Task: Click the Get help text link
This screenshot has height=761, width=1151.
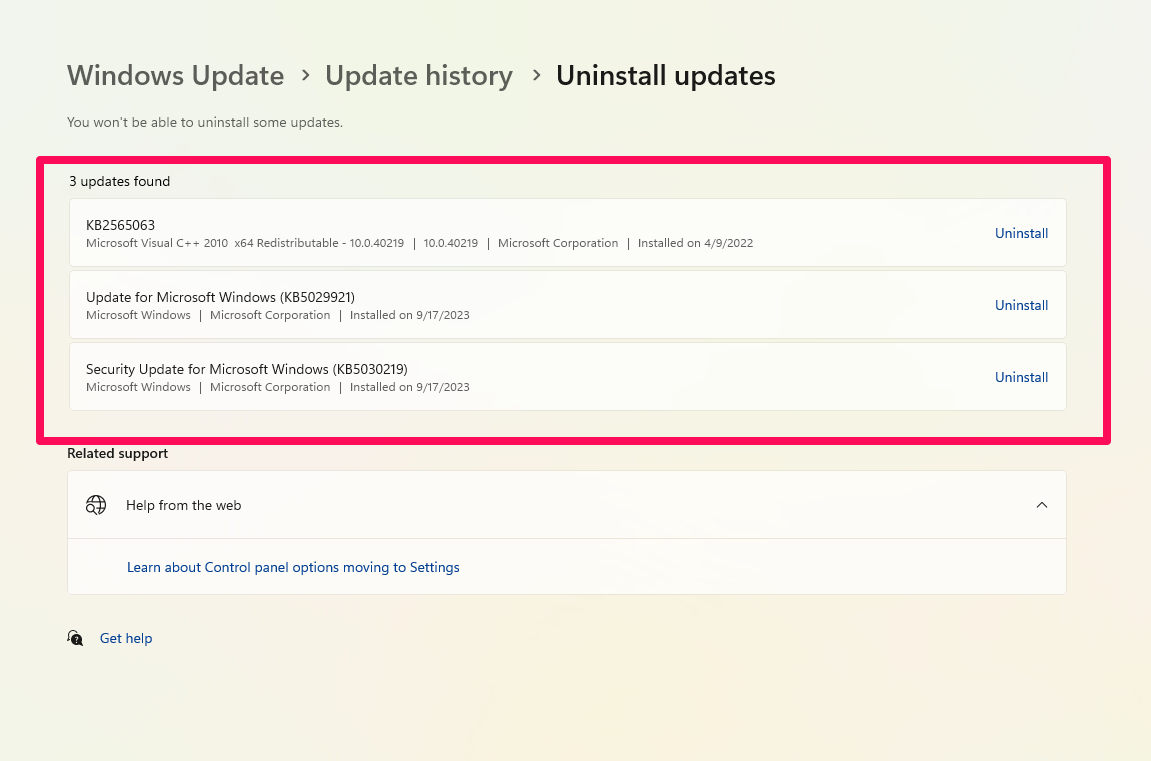Action: pos(126,638)
